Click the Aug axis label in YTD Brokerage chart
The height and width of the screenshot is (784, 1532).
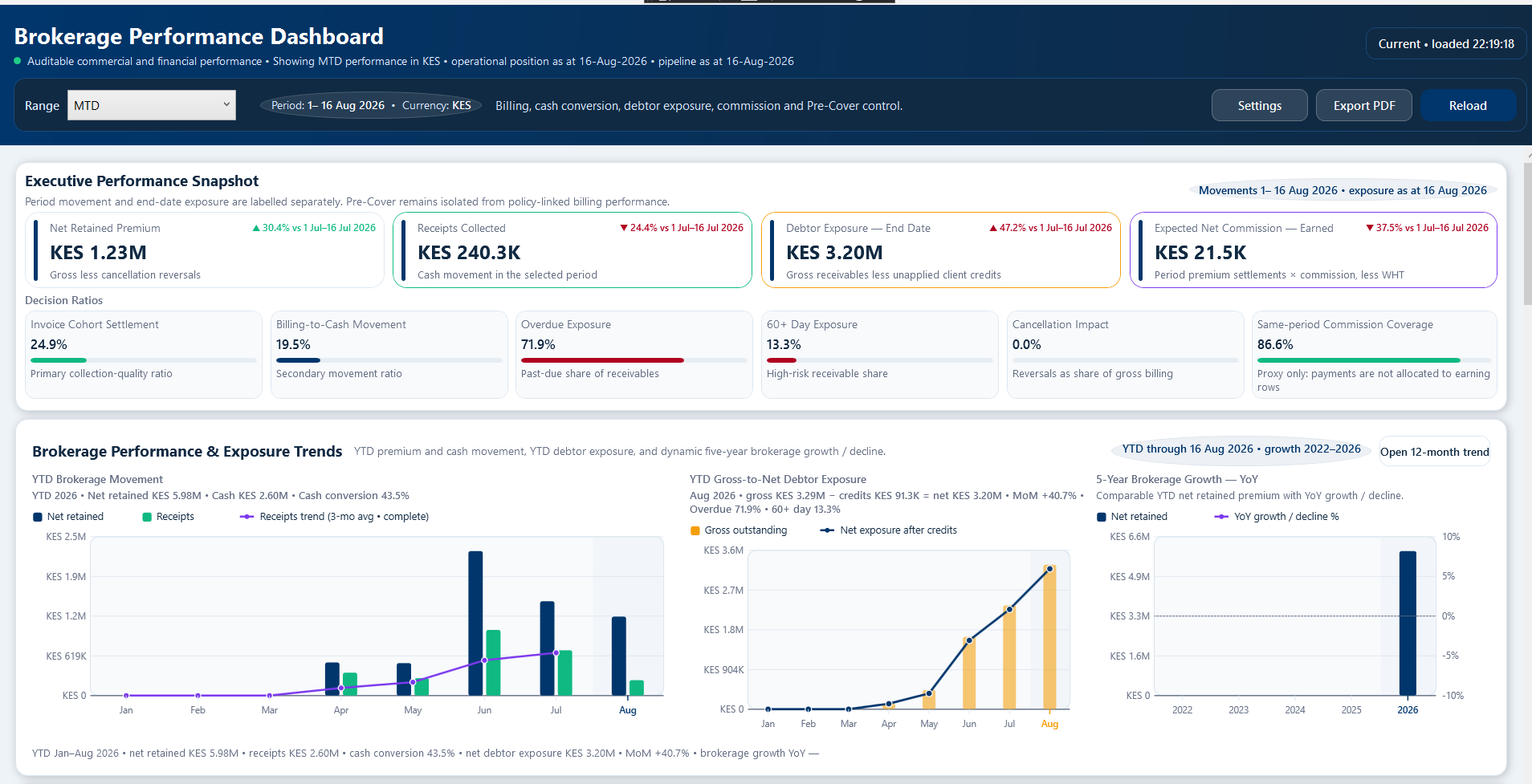click(x=628, y=710)
